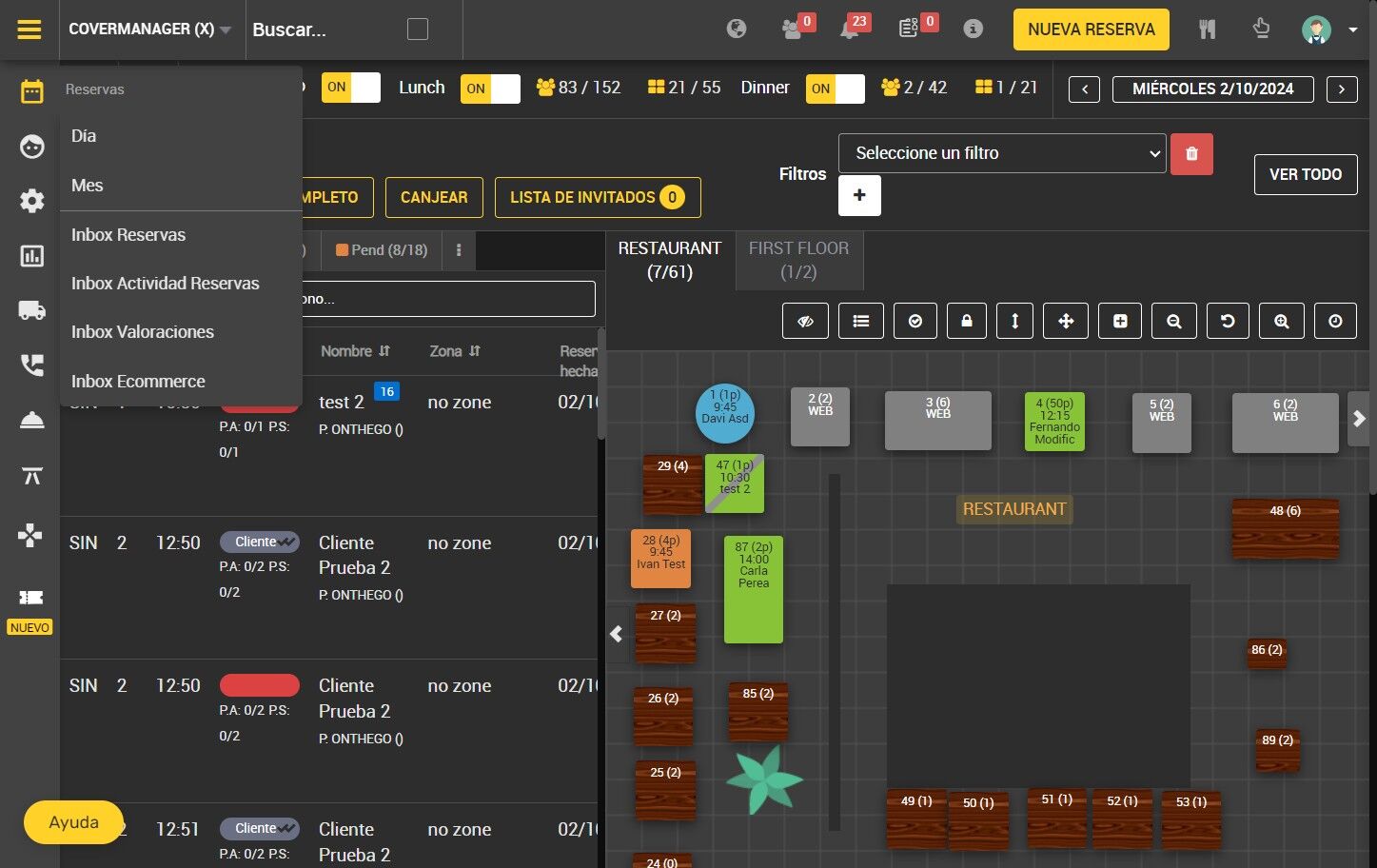Click the notifications bell icon
This screenshot has width=1377, height=868.
point(850,30)
